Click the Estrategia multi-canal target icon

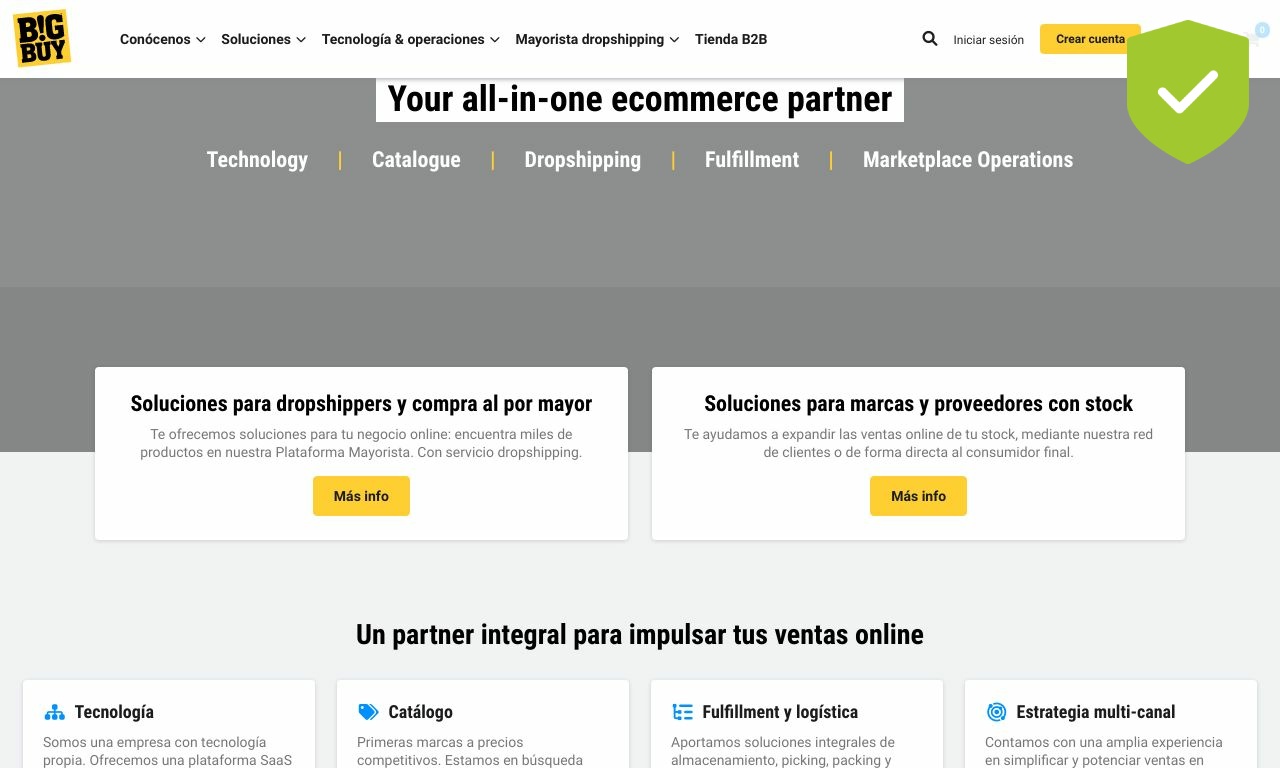click(996, 712)
